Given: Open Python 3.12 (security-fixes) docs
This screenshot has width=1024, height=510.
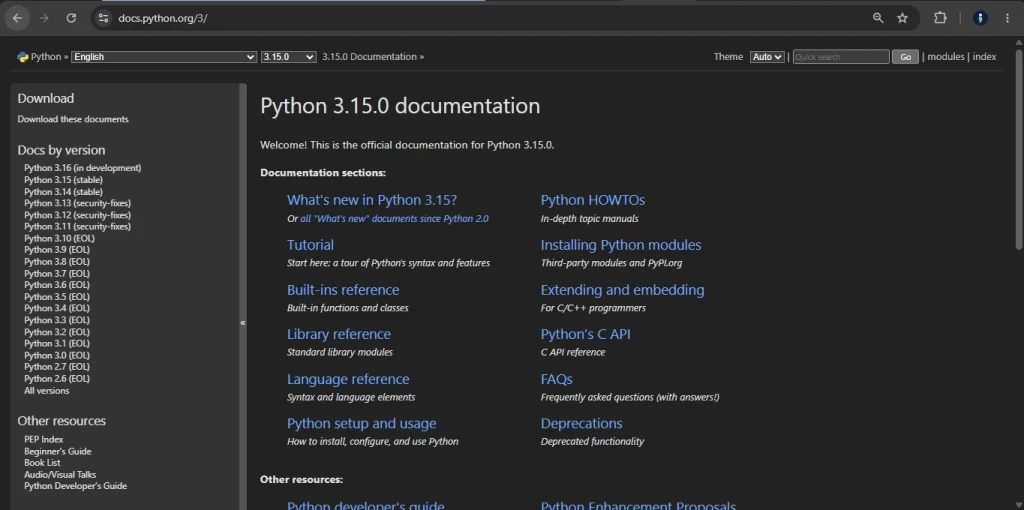Looking at the screenshot, I should point(78,215).
